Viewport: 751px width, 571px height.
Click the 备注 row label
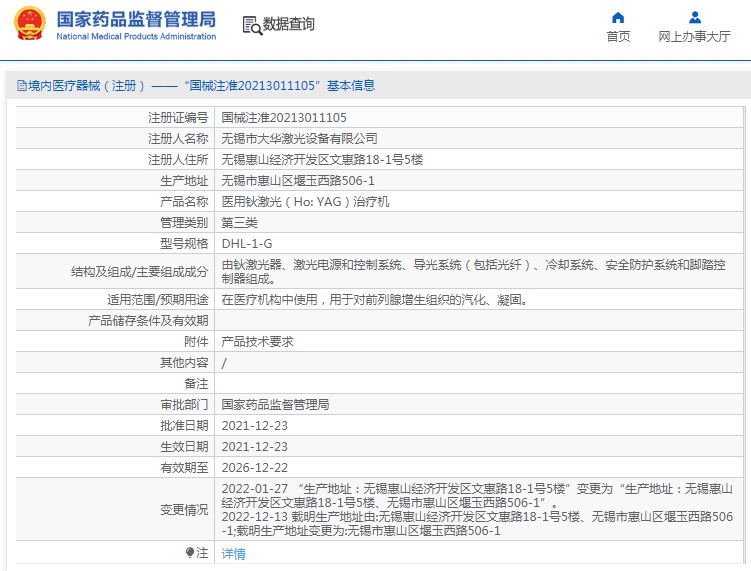[x=196, y=384]
